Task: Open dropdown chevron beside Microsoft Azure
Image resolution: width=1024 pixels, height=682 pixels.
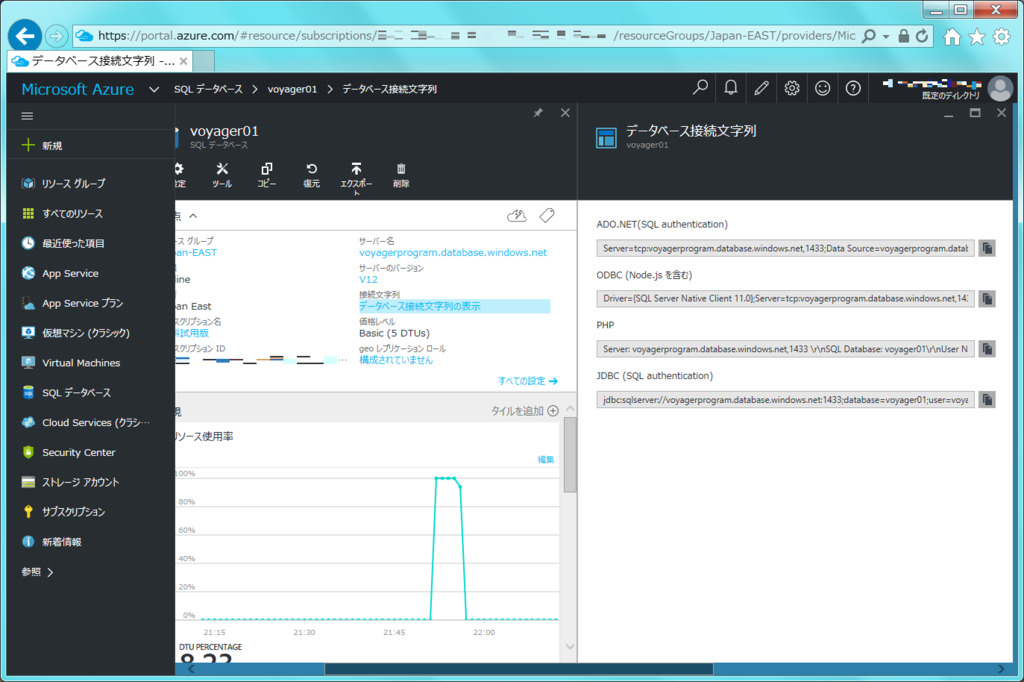Action: point(154,89)
